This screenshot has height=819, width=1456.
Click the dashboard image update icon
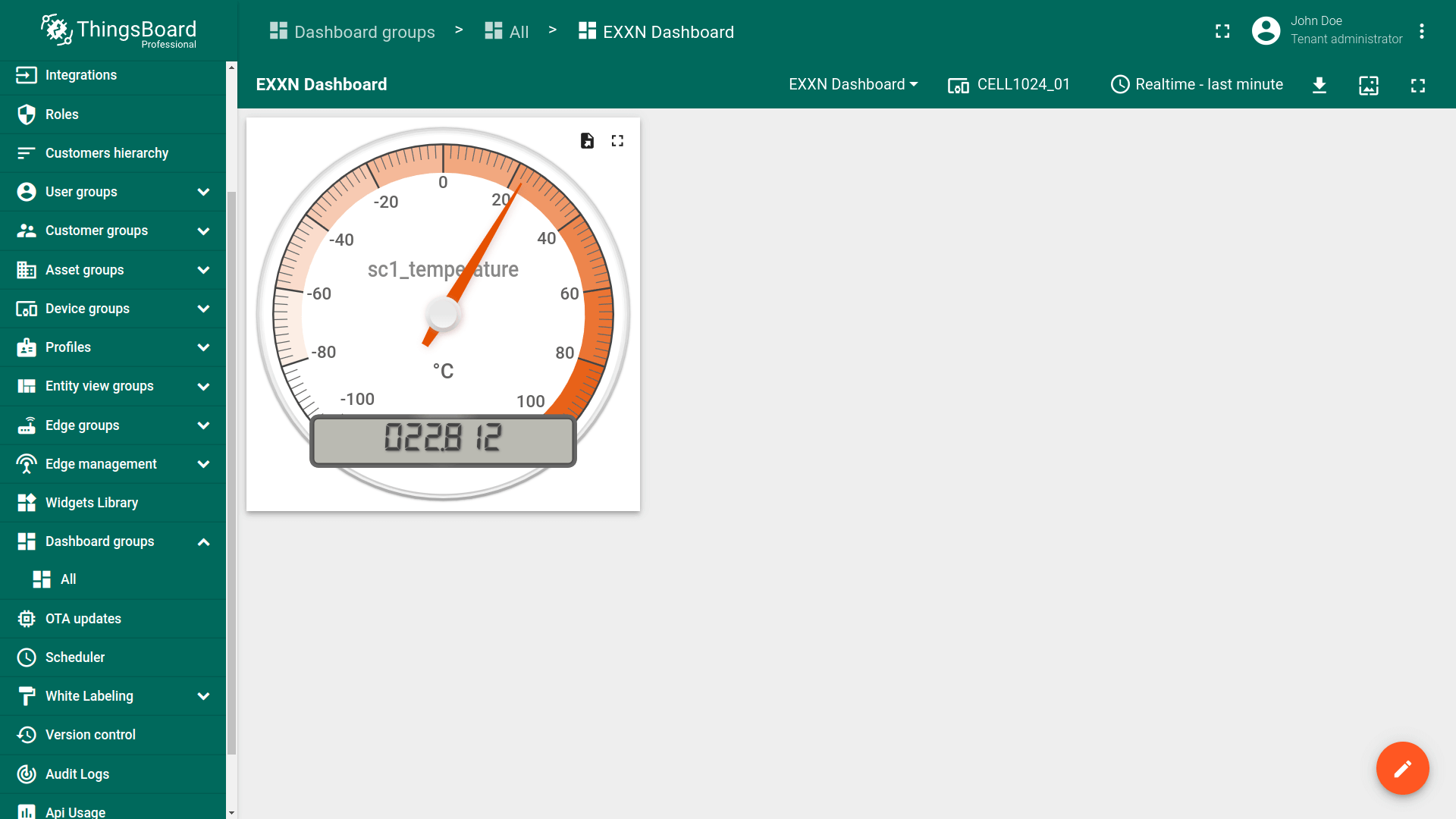pos(1368,85)
